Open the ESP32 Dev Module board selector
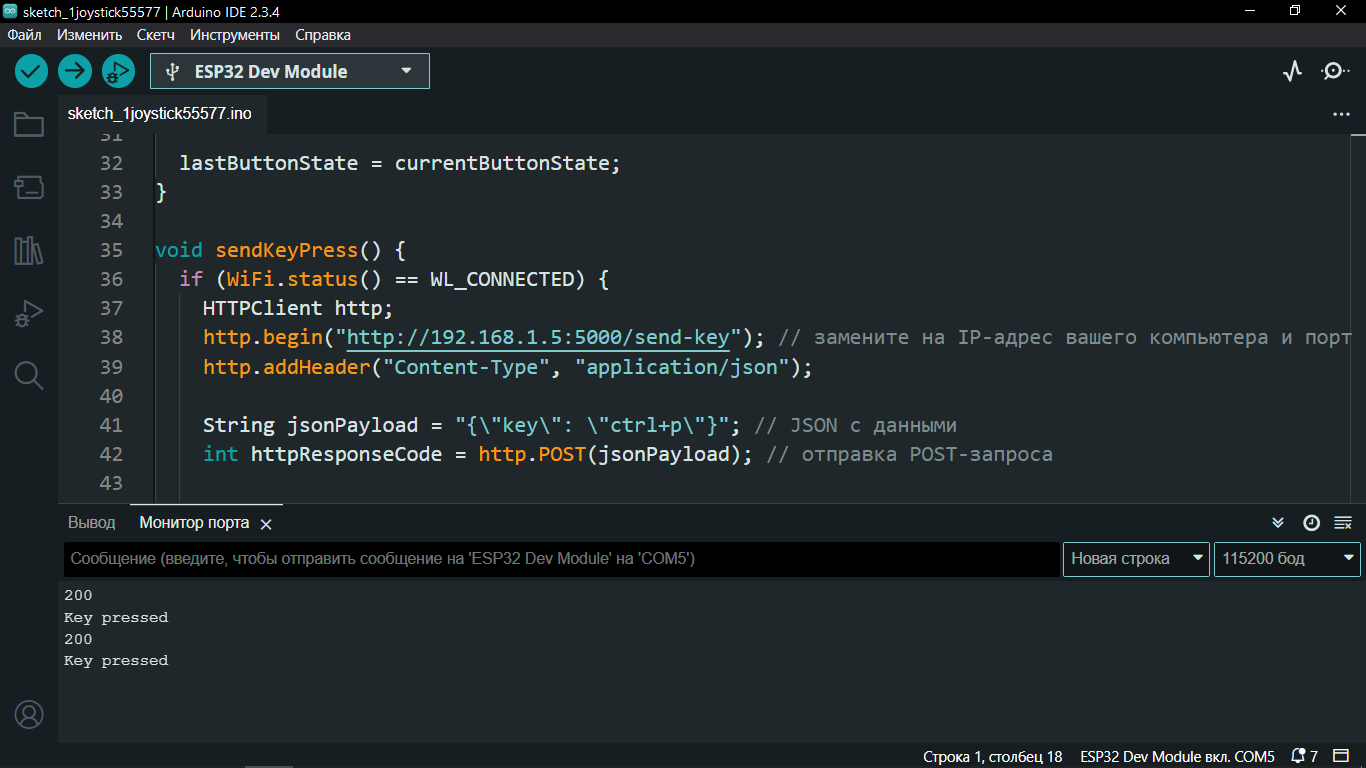1366x768 pixels. pos(290,71)
